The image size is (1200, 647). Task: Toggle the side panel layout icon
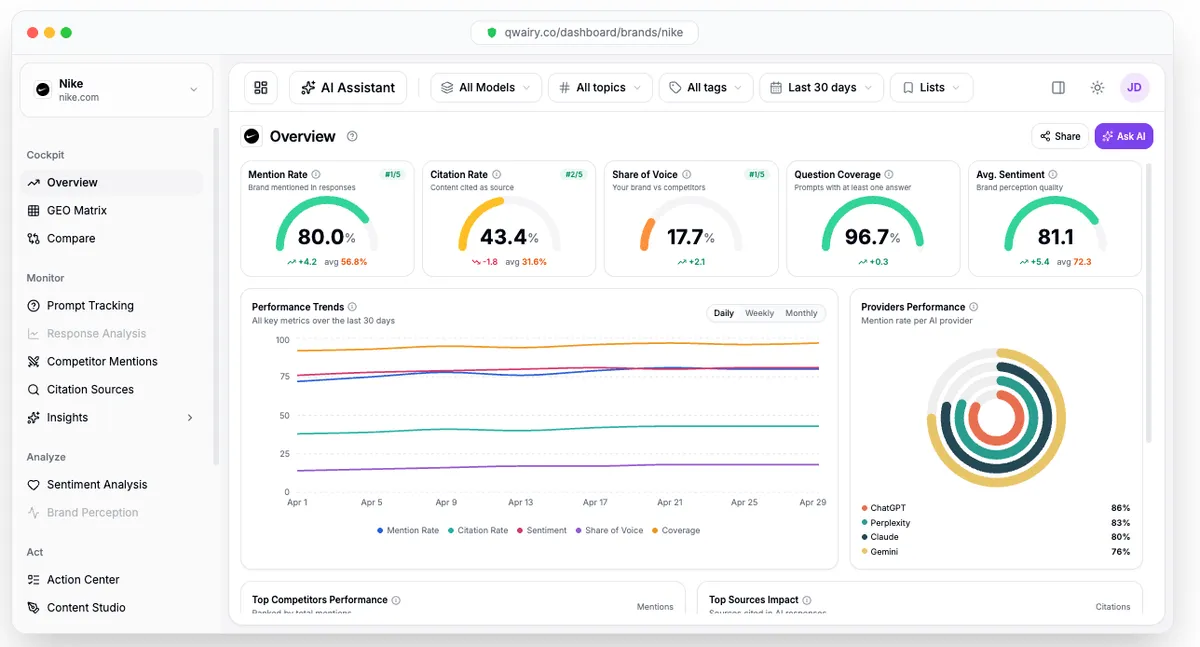[1058, 88]
